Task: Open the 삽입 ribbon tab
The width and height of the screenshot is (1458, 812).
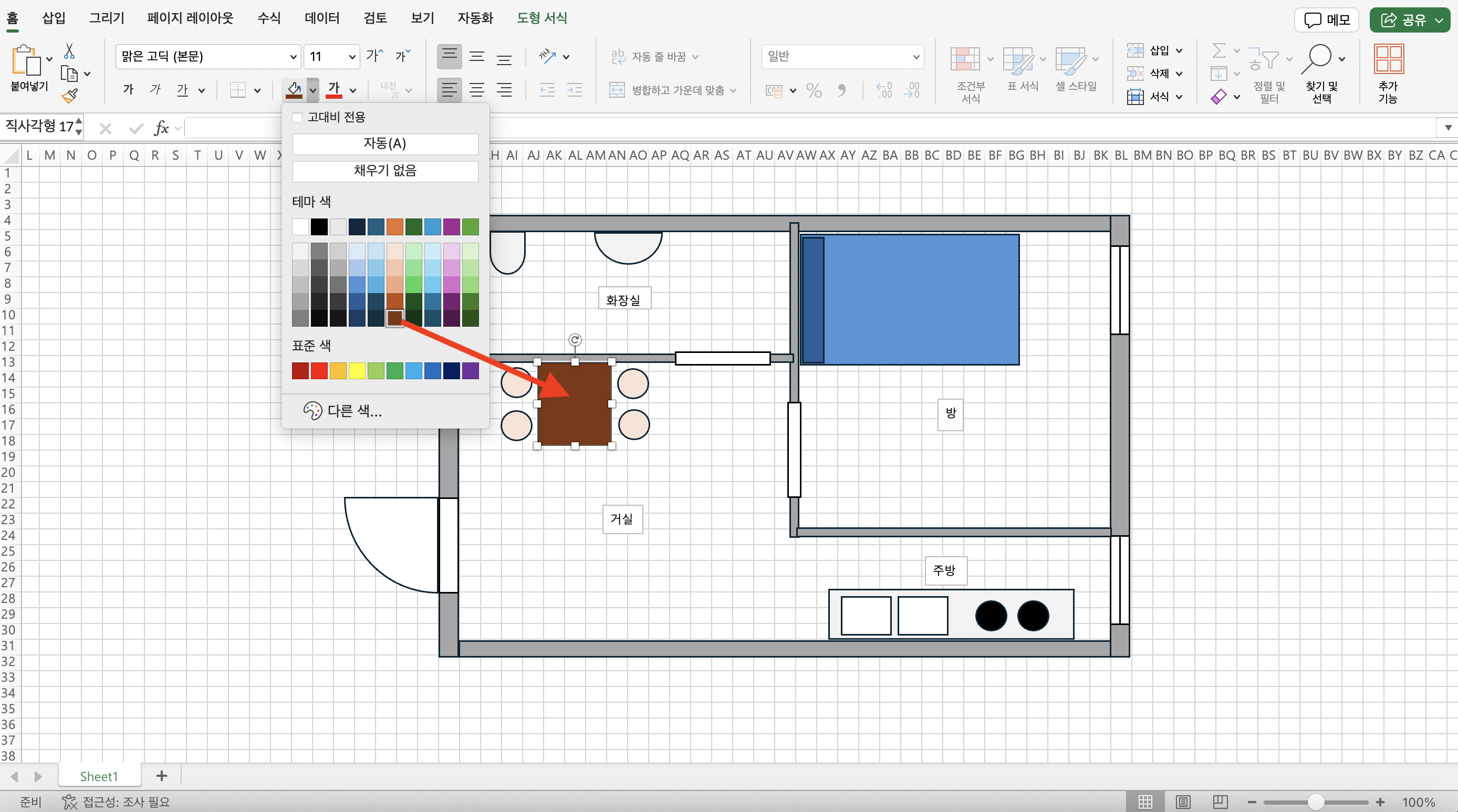Action: 54,18
